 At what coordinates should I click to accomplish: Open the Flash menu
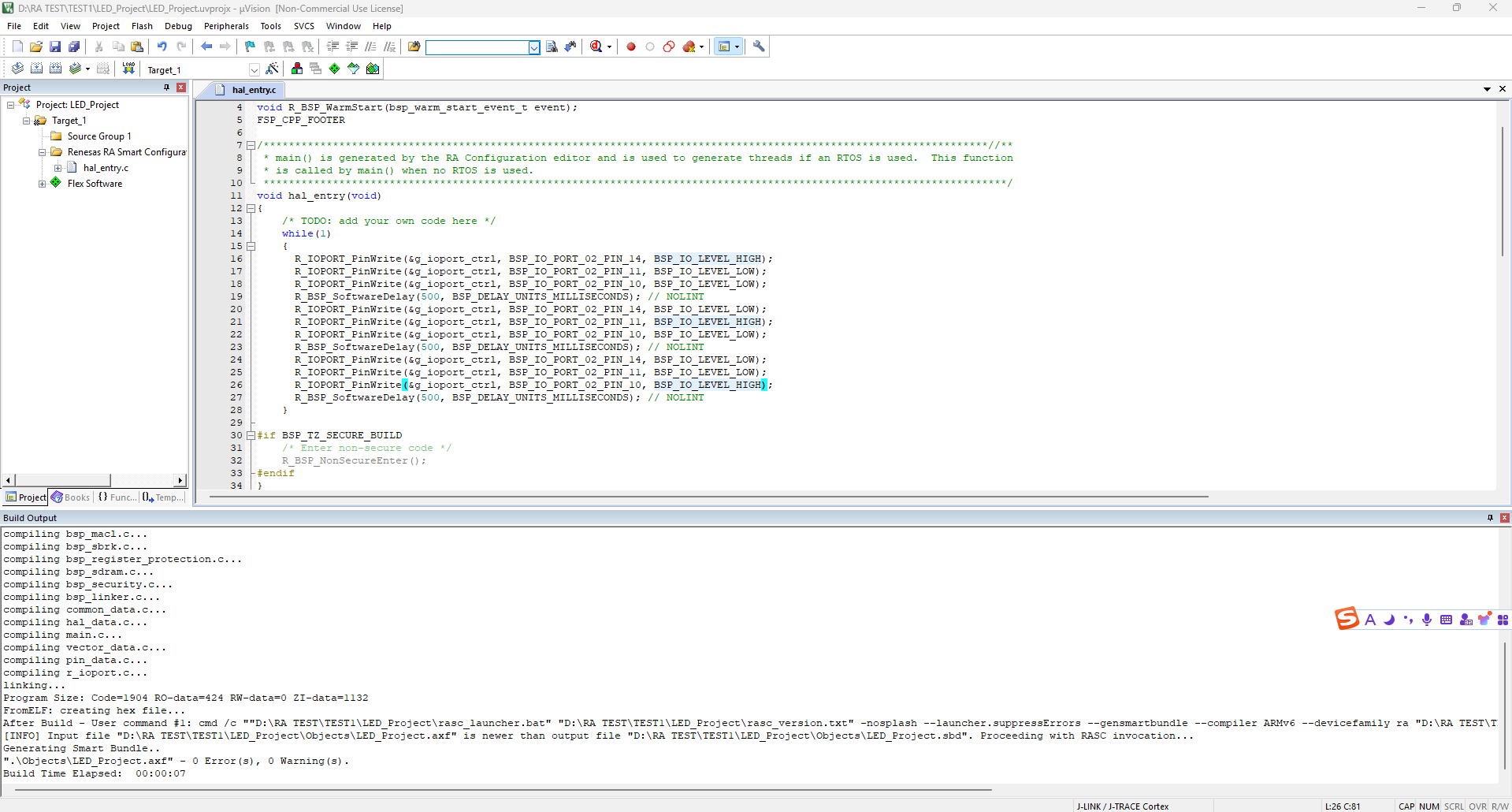point(142,26)
